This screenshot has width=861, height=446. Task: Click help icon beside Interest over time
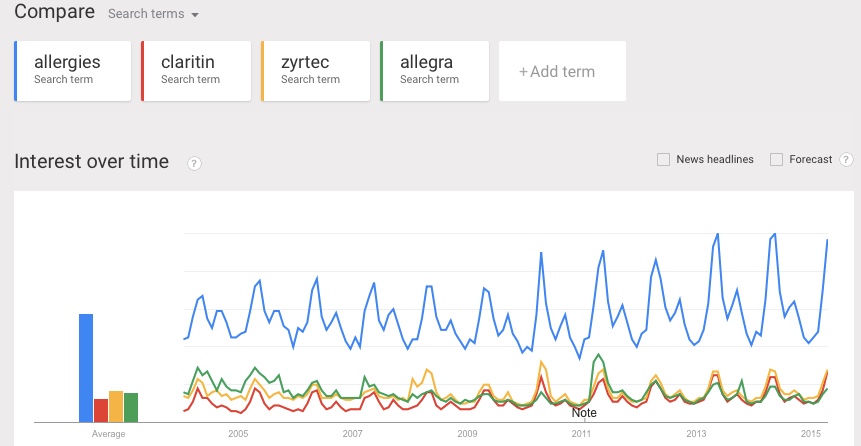pos(194,163)
